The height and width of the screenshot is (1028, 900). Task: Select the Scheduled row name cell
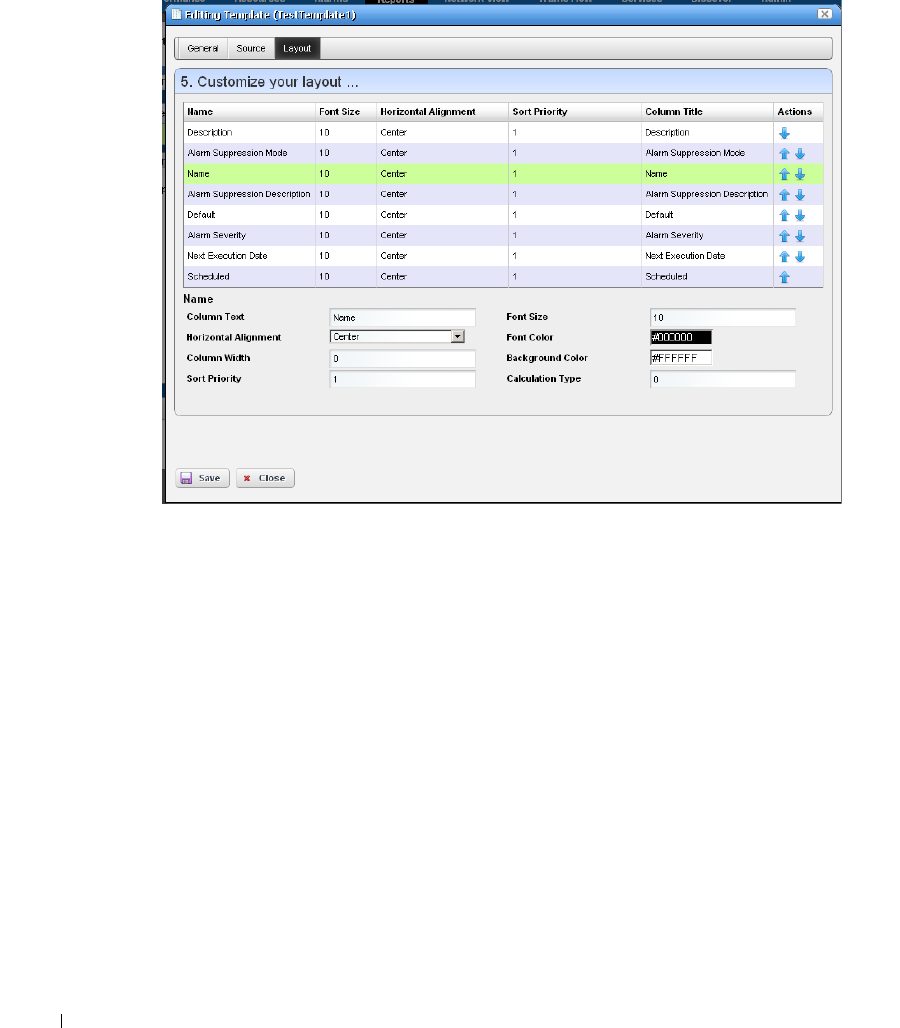(250, 277)
